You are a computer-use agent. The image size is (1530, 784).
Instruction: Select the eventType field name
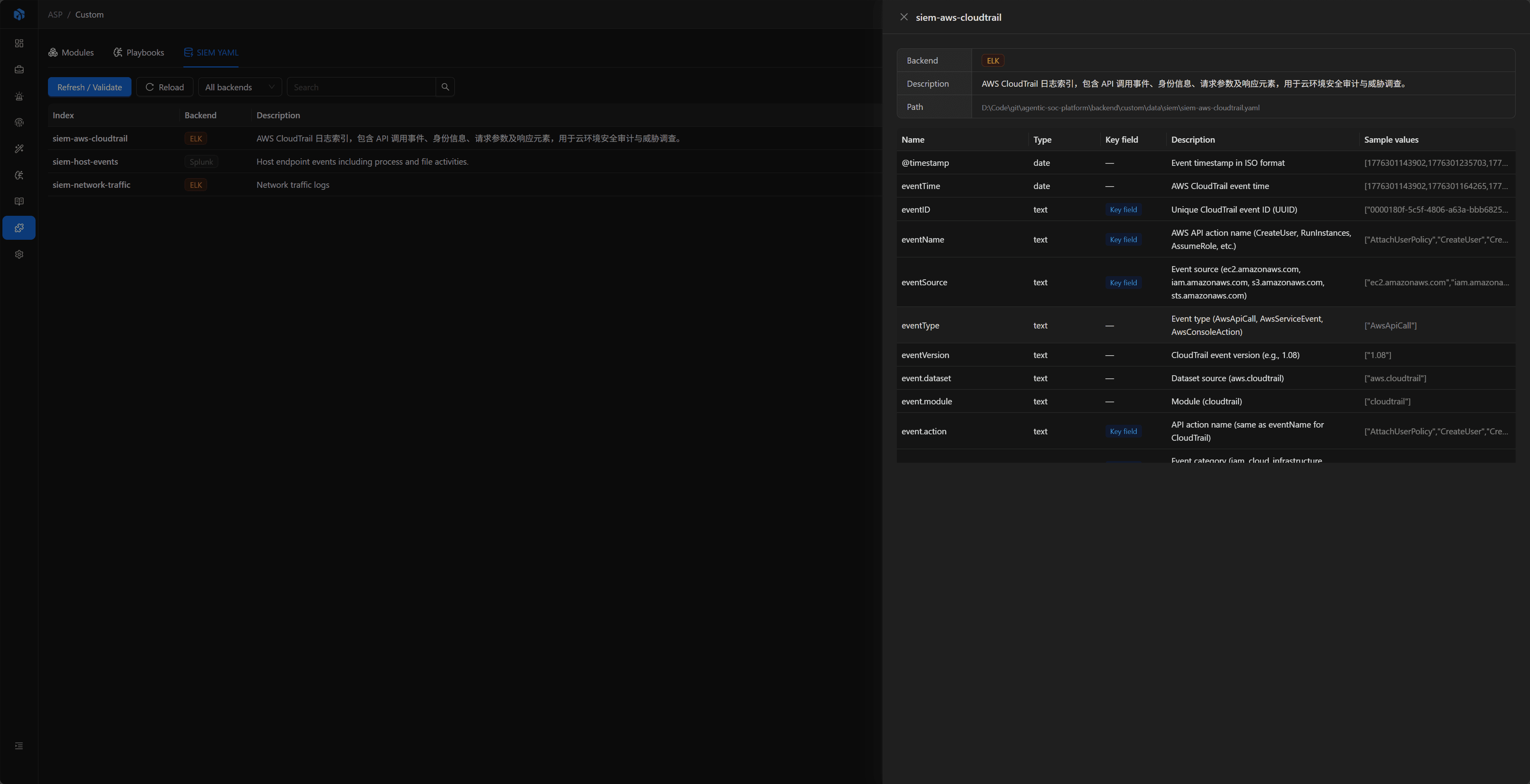coord(920,326)
